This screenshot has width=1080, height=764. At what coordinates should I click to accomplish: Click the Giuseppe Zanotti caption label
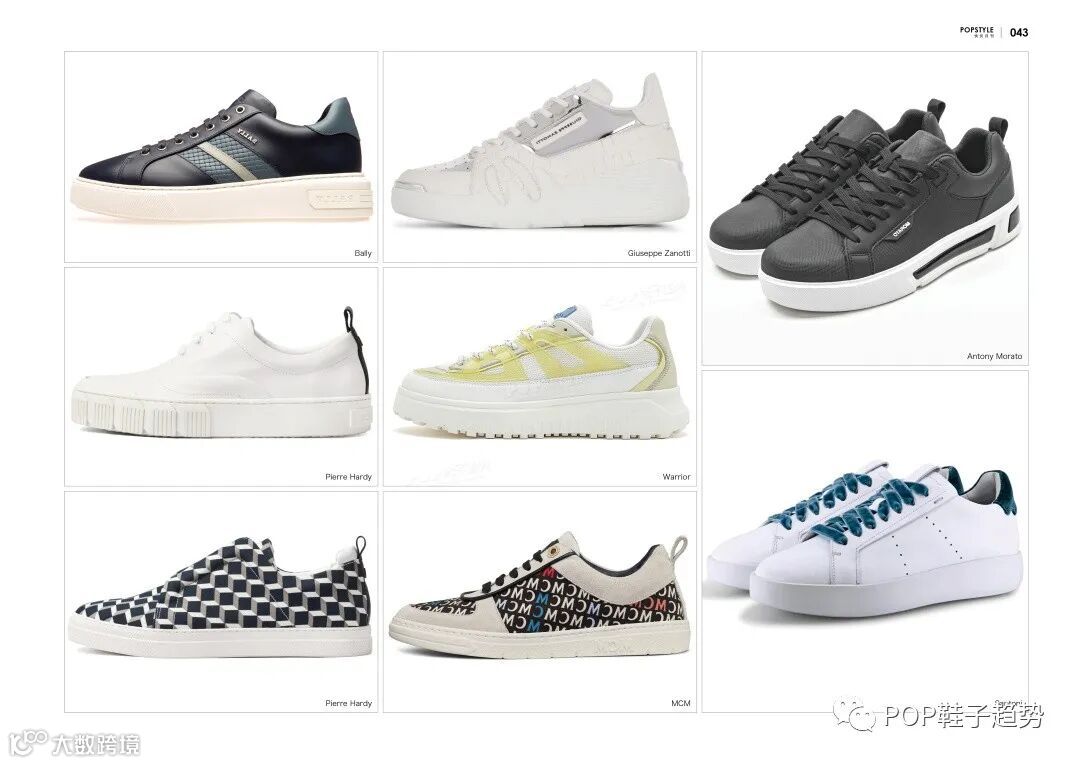pos(658,253)
